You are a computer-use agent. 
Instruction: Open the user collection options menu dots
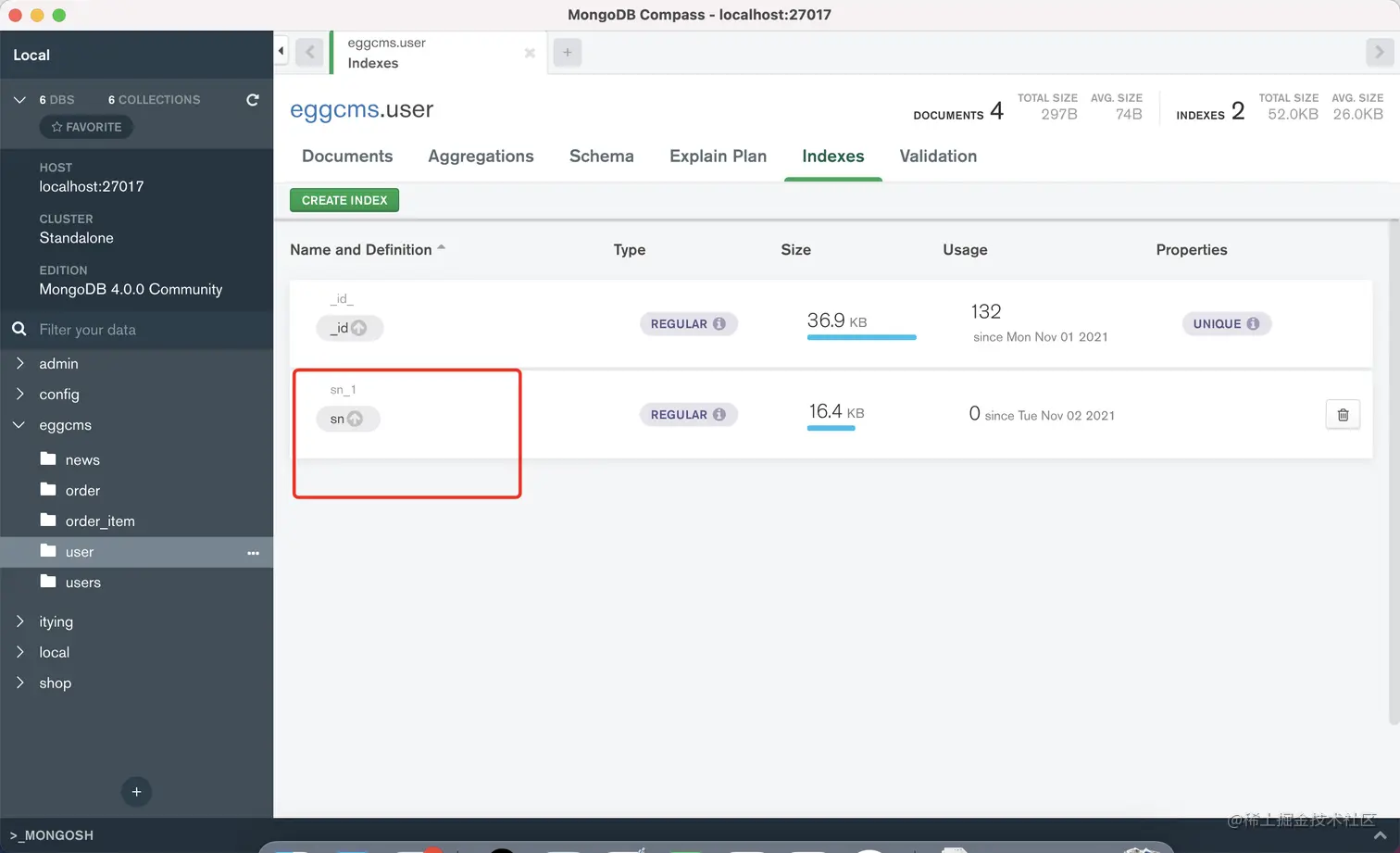coord(254,553)
